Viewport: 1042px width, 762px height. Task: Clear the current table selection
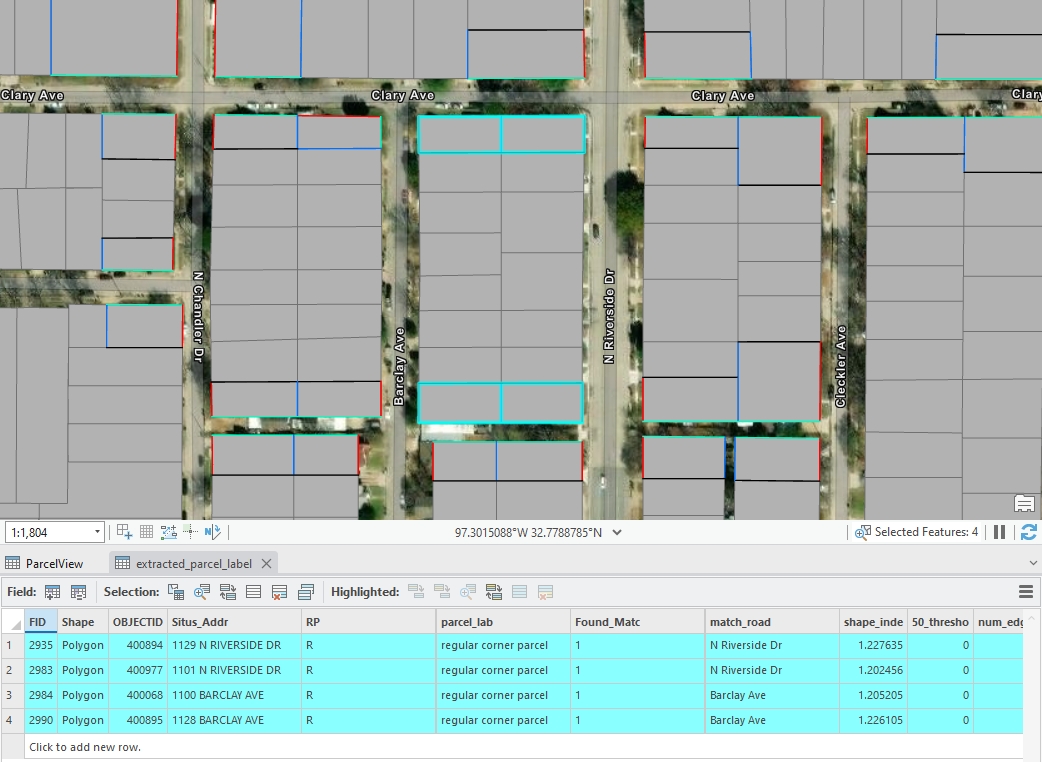[254, 592]
